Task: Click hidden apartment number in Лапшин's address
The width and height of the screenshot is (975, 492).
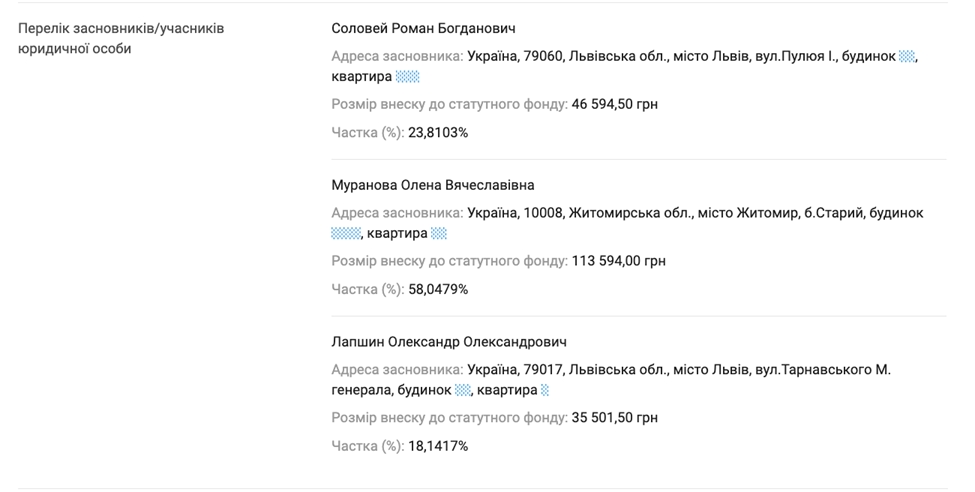Action: (x=545, y=391)
